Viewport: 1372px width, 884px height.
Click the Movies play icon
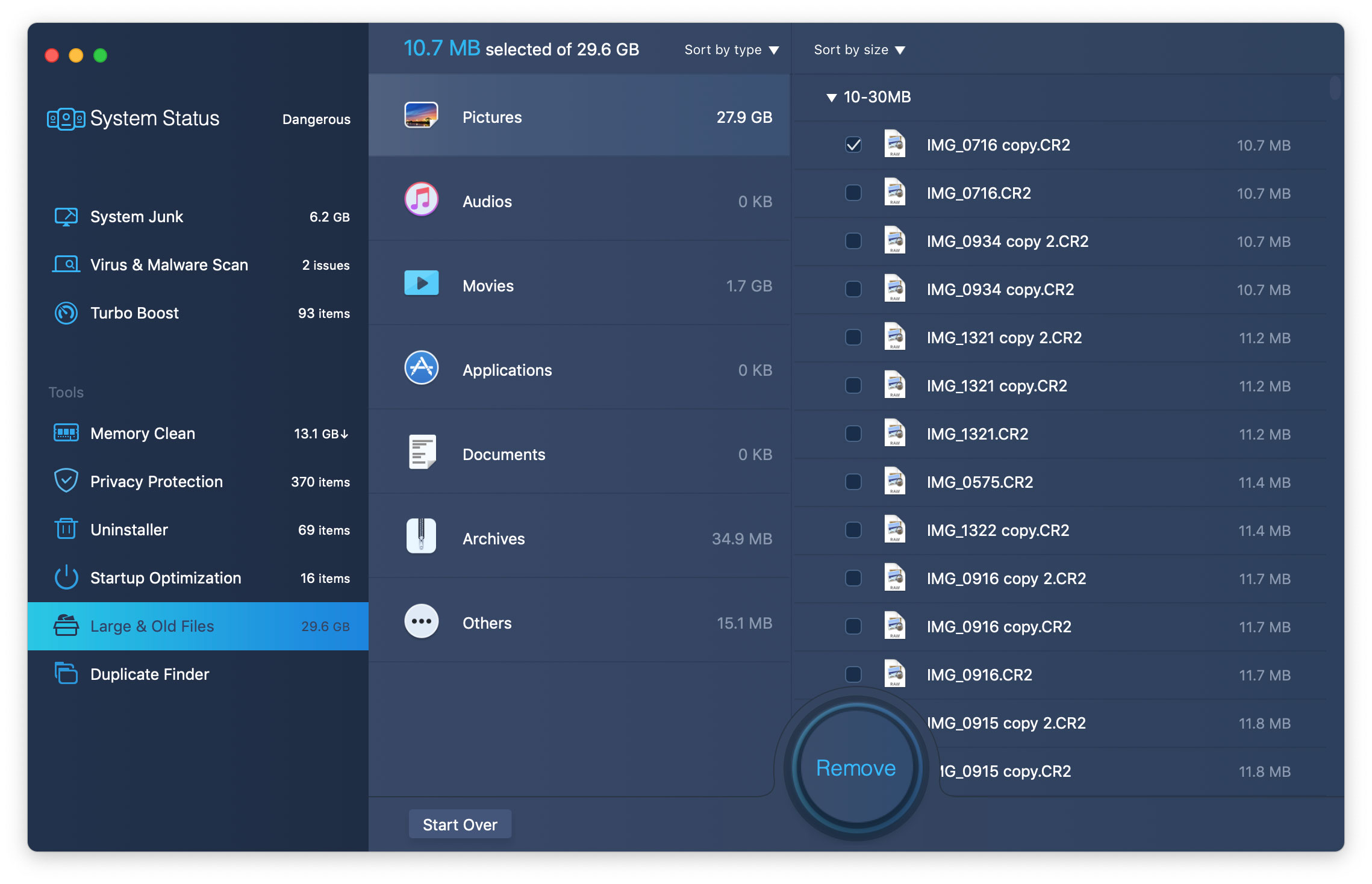coord(421,283)
